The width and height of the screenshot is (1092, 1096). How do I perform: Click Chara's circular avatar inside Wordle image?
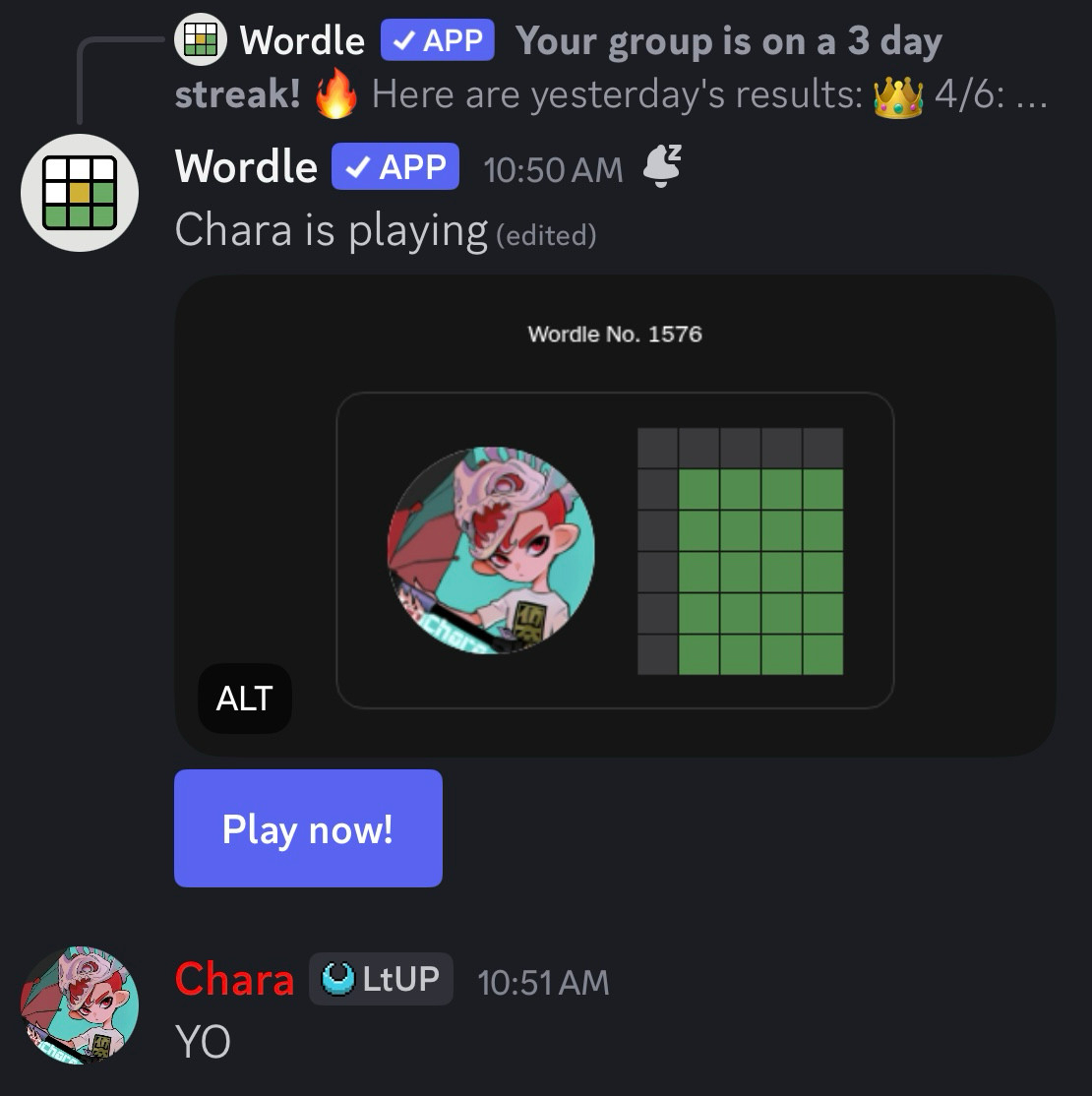[492, 550]
